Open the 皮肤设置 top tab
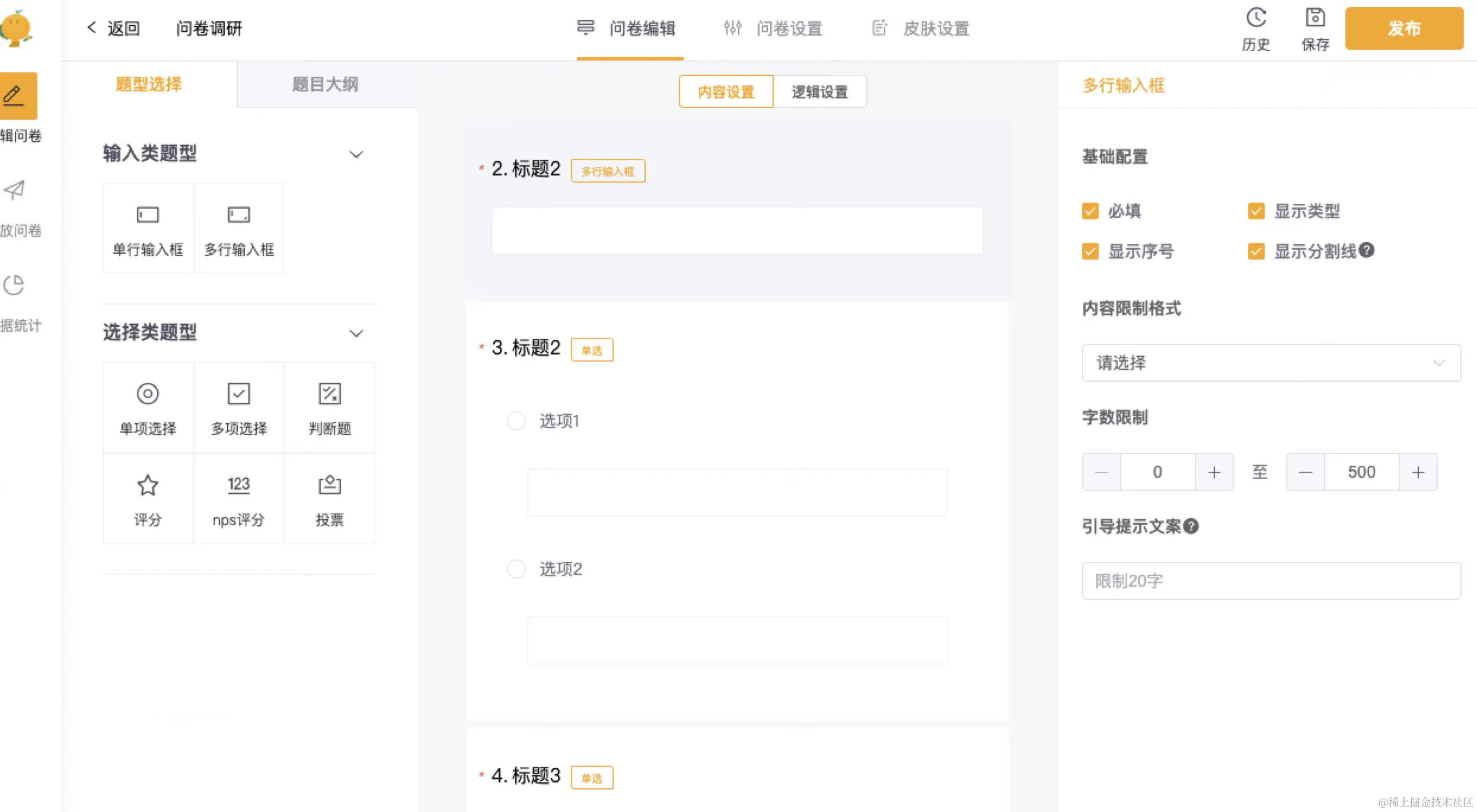 click(920, 28)
